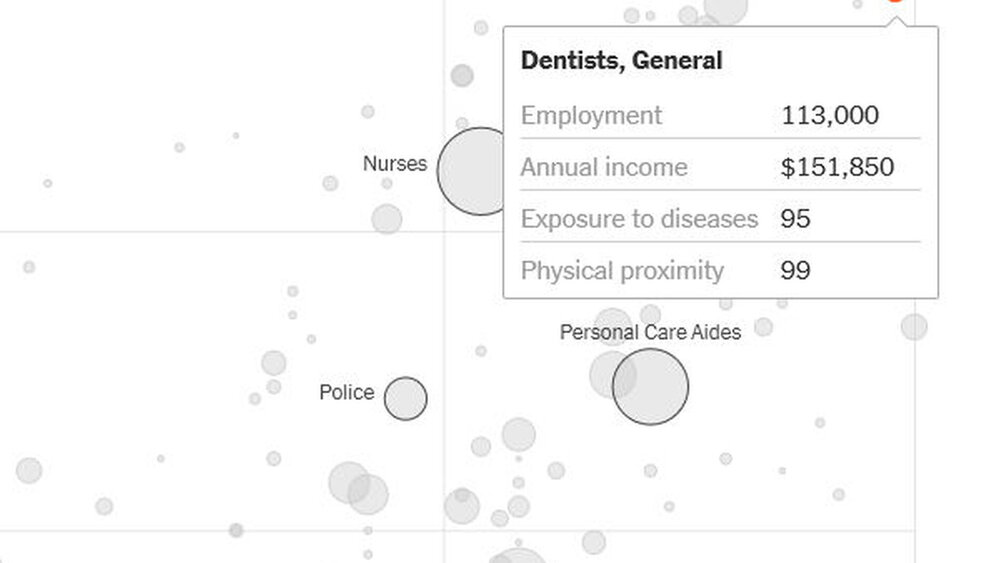
Task: Click the "Employment" row label in tooltip
Action: pos(591,115)
